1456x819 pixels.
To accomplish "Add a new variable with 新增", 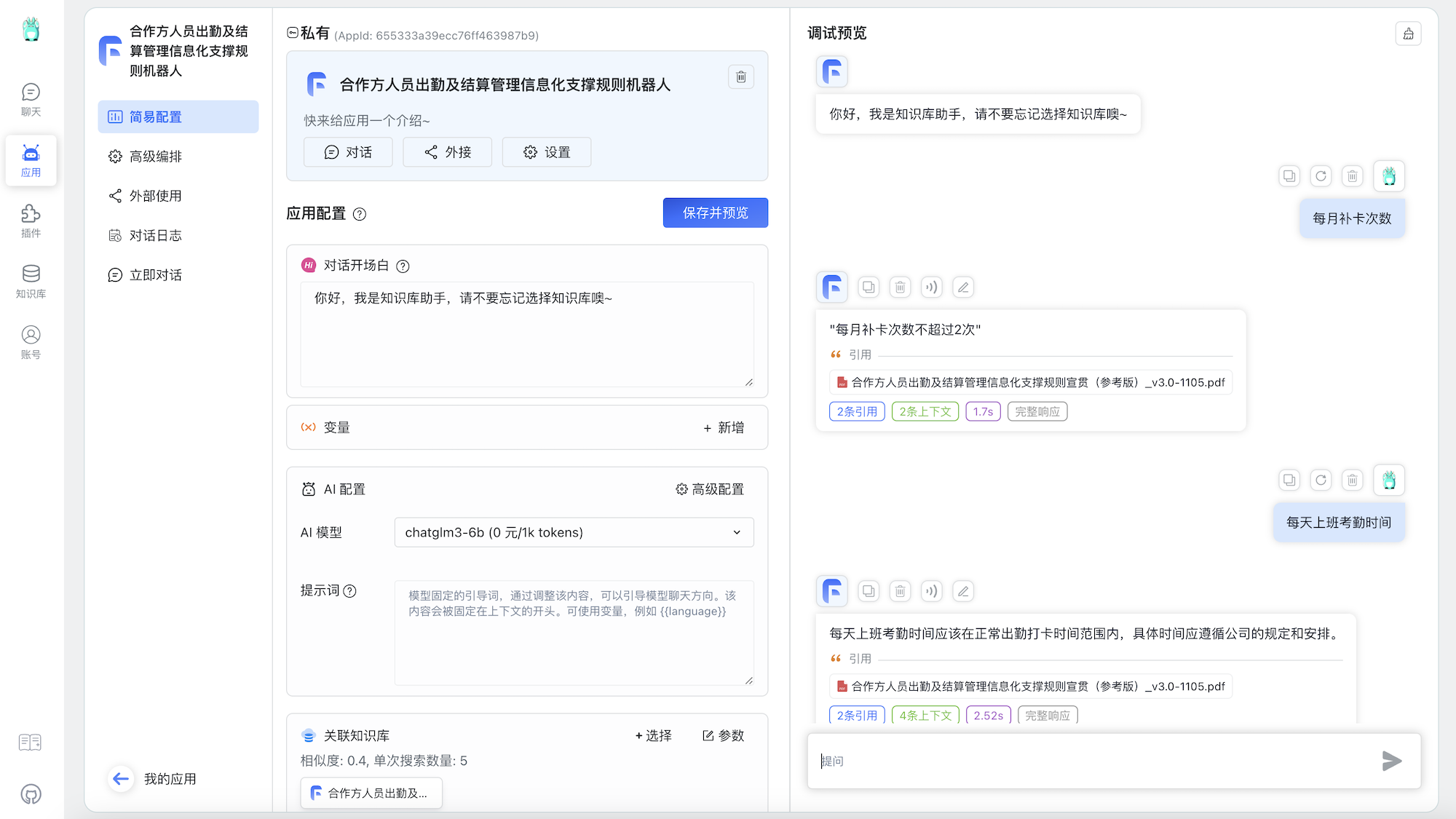I will coord(724,427).
